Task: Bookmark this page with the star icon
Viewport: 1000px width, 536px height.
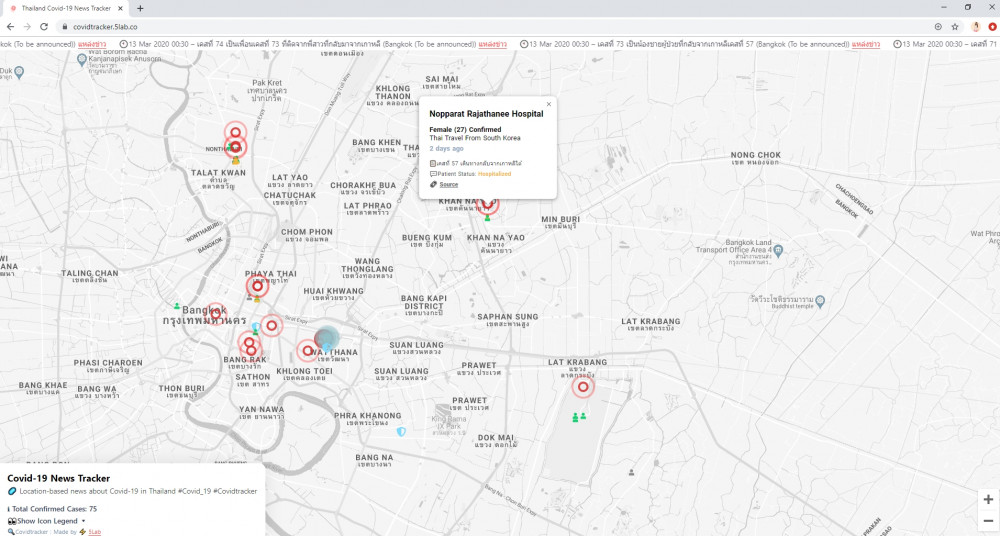Action: pos(955,27)
